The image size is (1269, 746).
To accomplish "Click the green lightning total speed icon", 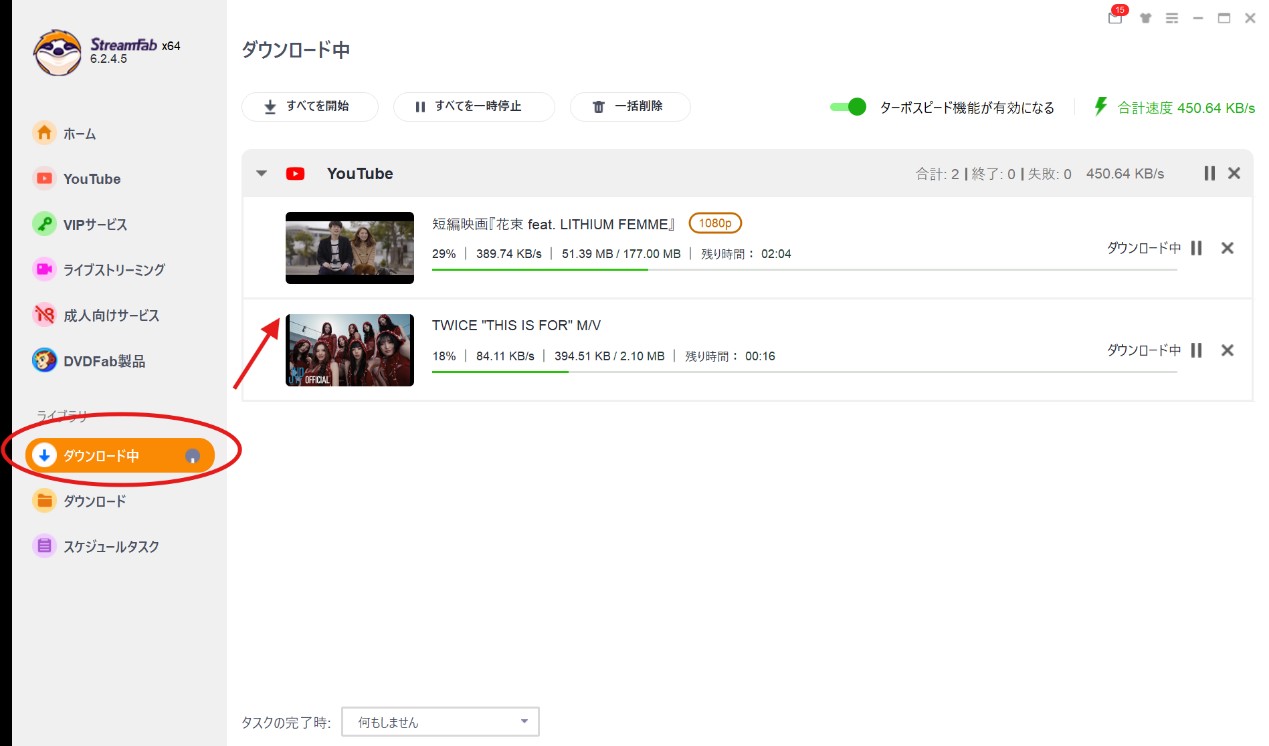I will click(1101, 106).
